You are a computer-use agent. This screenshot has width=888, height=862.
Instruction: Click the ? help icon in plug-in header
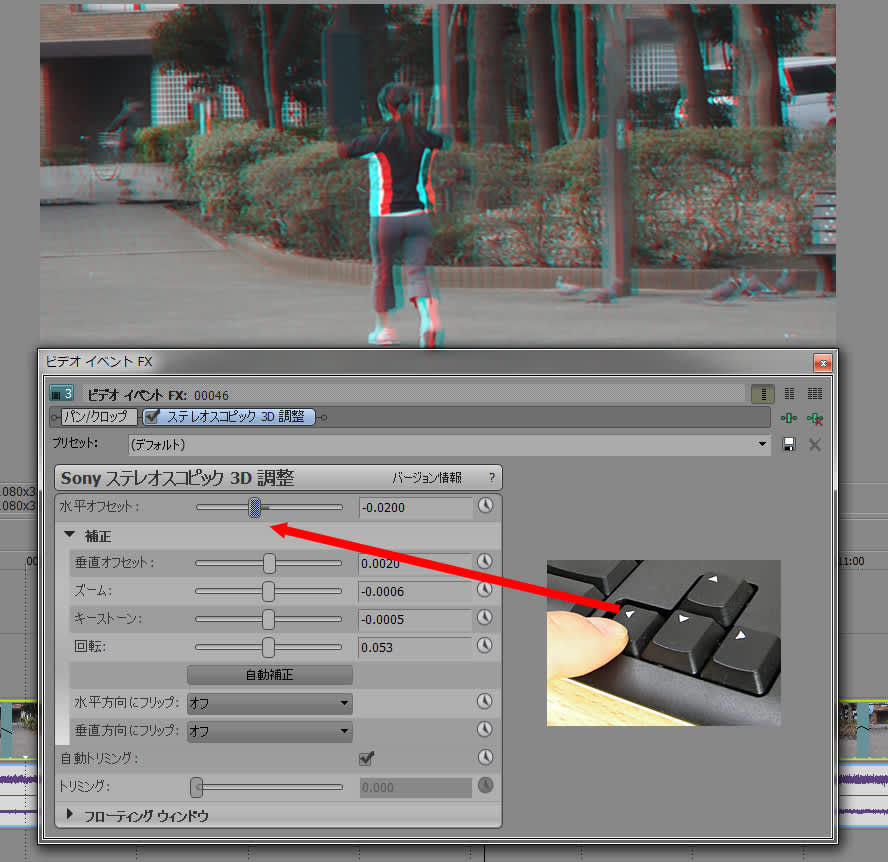[491, 478]
